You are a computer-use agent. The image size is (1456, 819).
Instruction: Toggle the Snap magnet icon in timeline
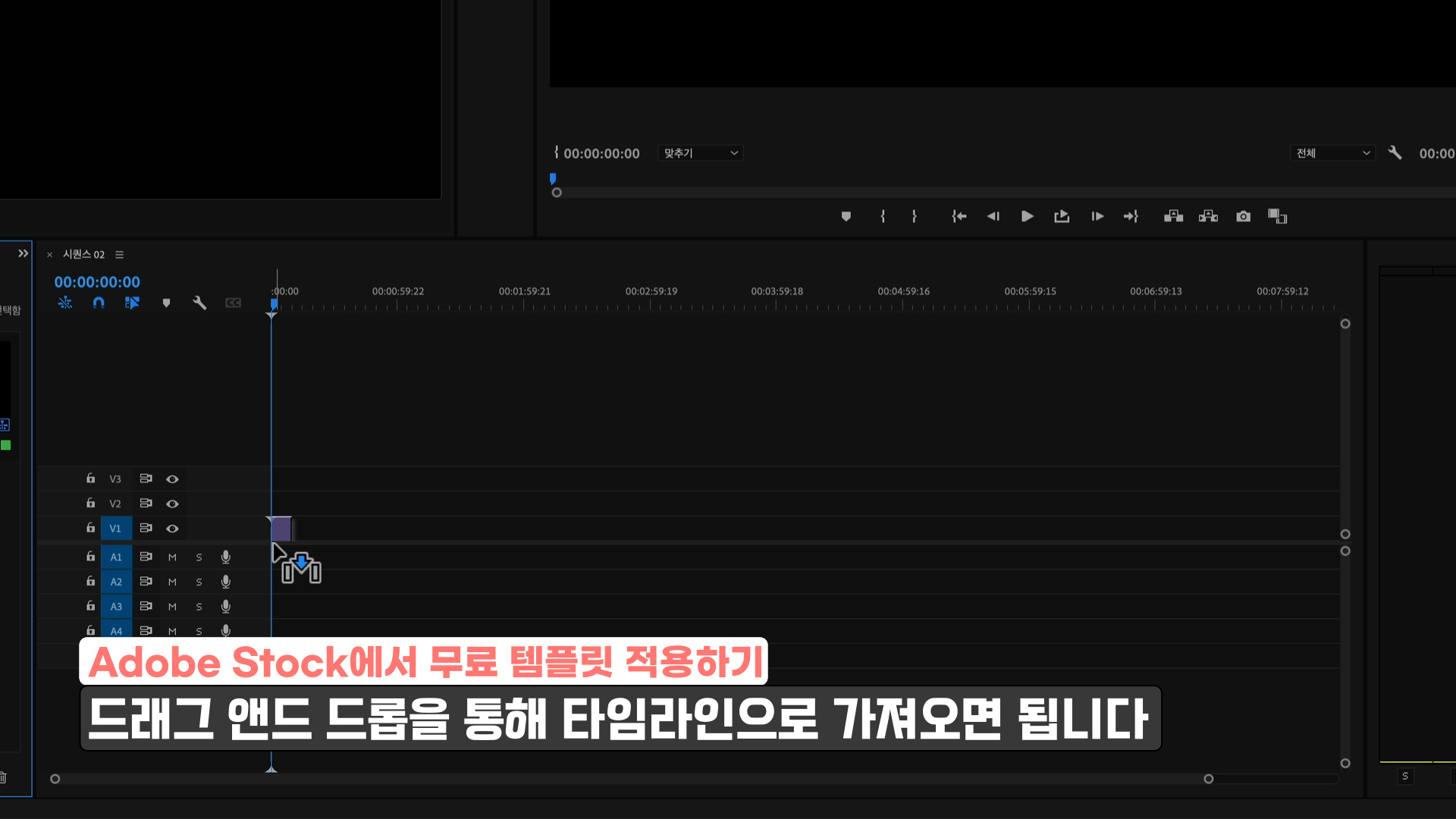coord(99,303)
